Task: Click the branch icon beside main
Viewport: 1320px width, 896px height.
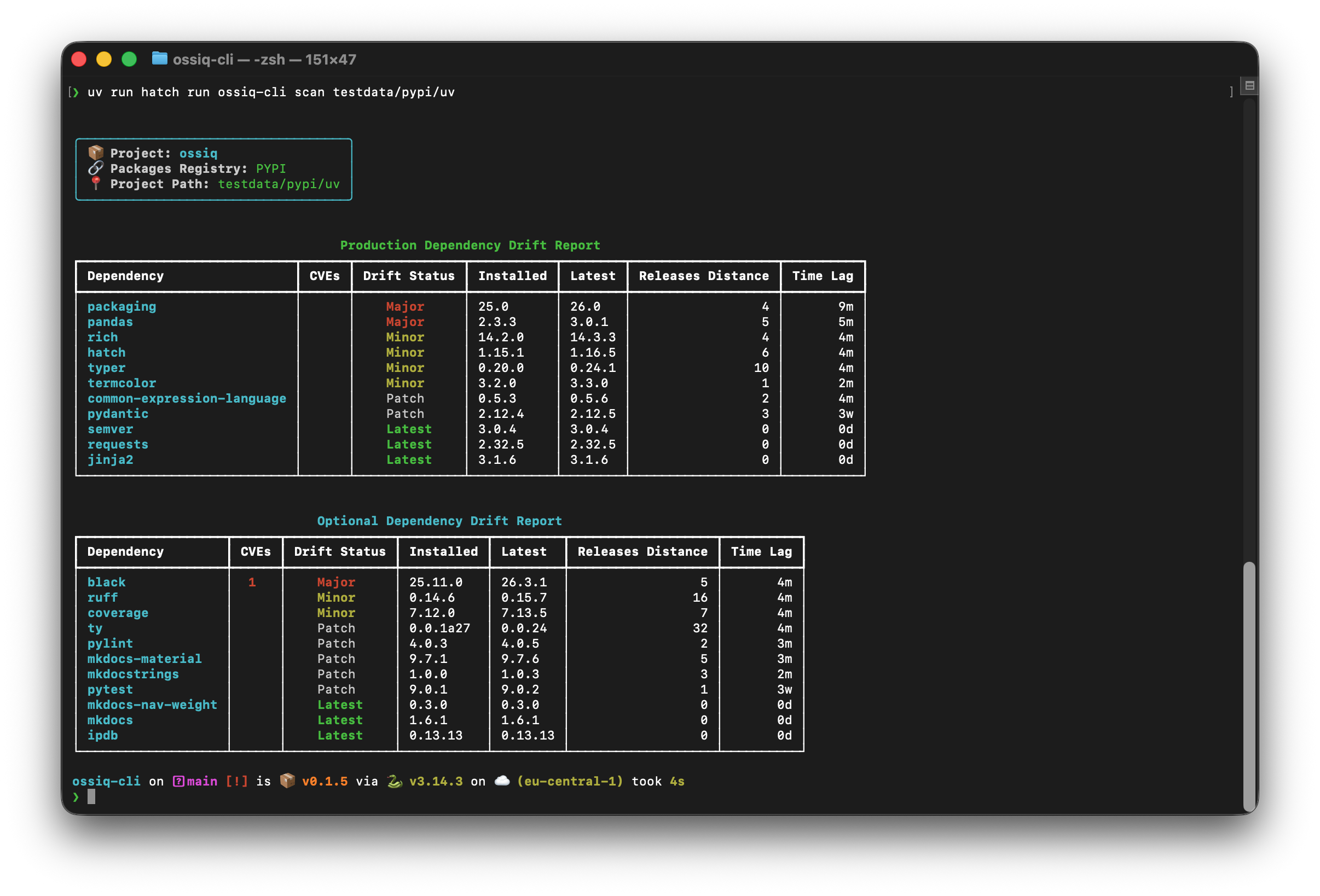Action: (179, 781)
